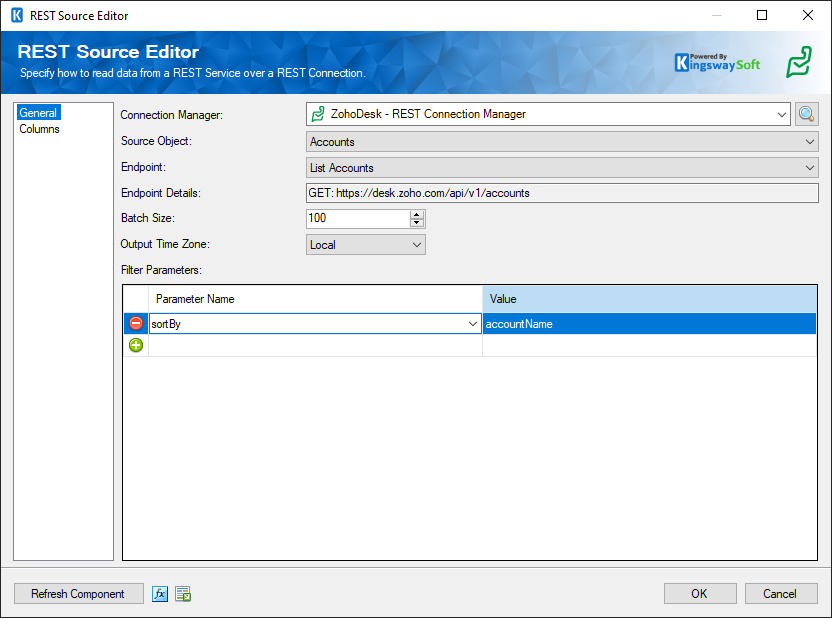Click the KingswaySoft logo
The width and height of the screenshot is (832, 618).
coord(717,63)
